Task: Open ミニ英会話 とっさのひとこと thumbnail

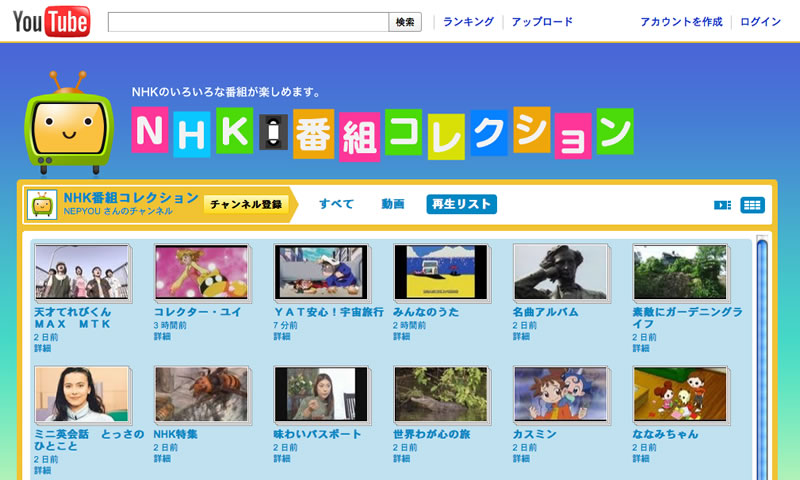Action: point(82,394)
